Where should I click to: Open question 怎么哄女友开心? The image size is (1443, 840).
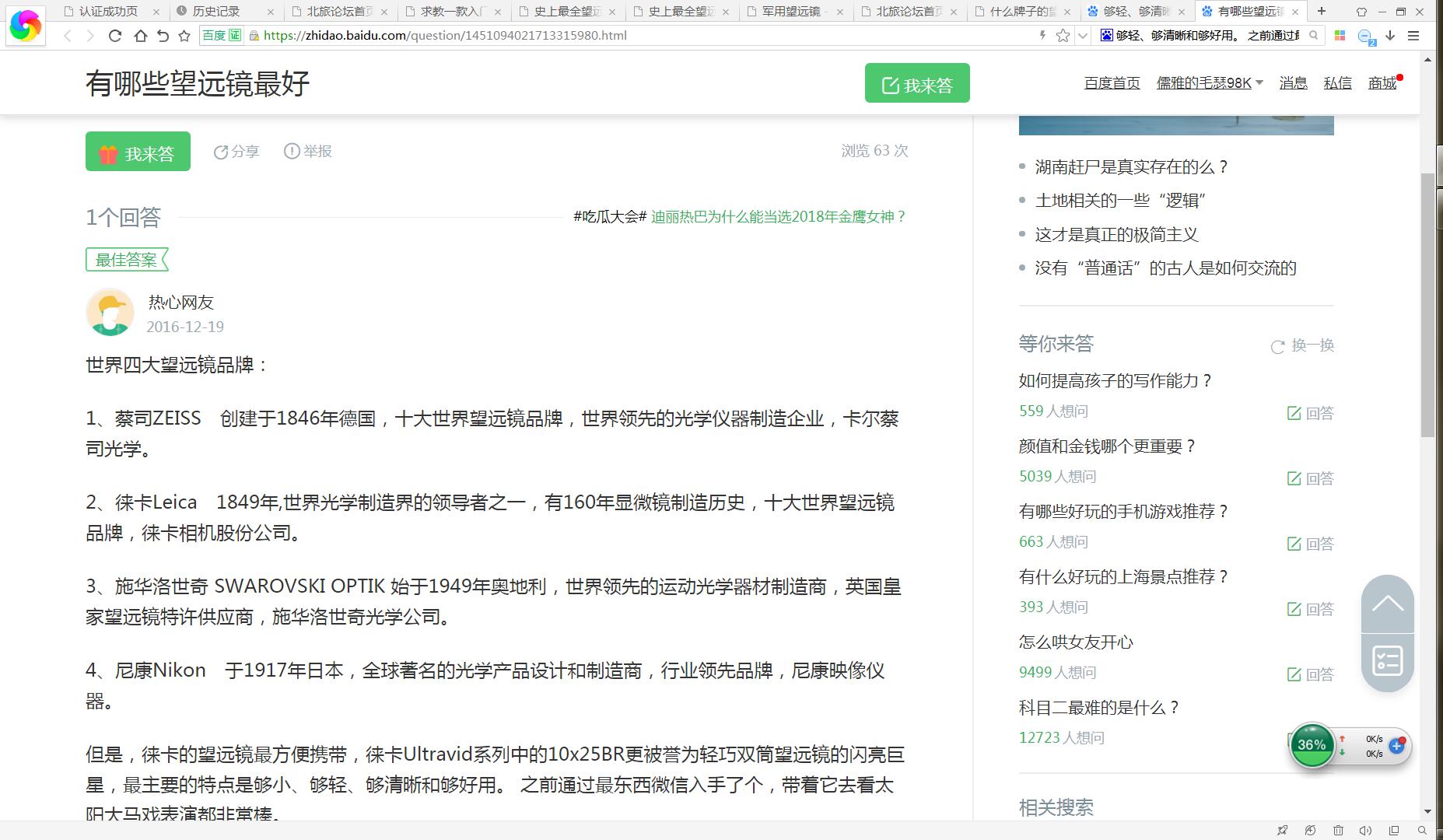(1076, 642)
